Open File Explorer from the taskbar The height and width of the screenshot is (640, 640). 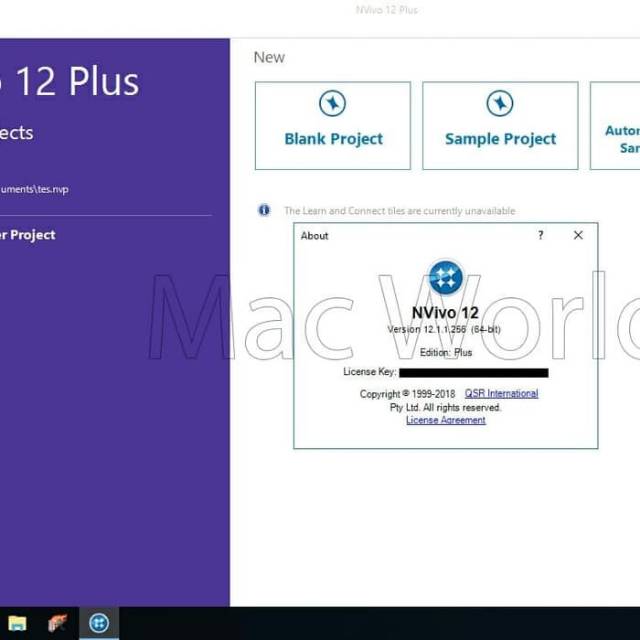[18, 624]
